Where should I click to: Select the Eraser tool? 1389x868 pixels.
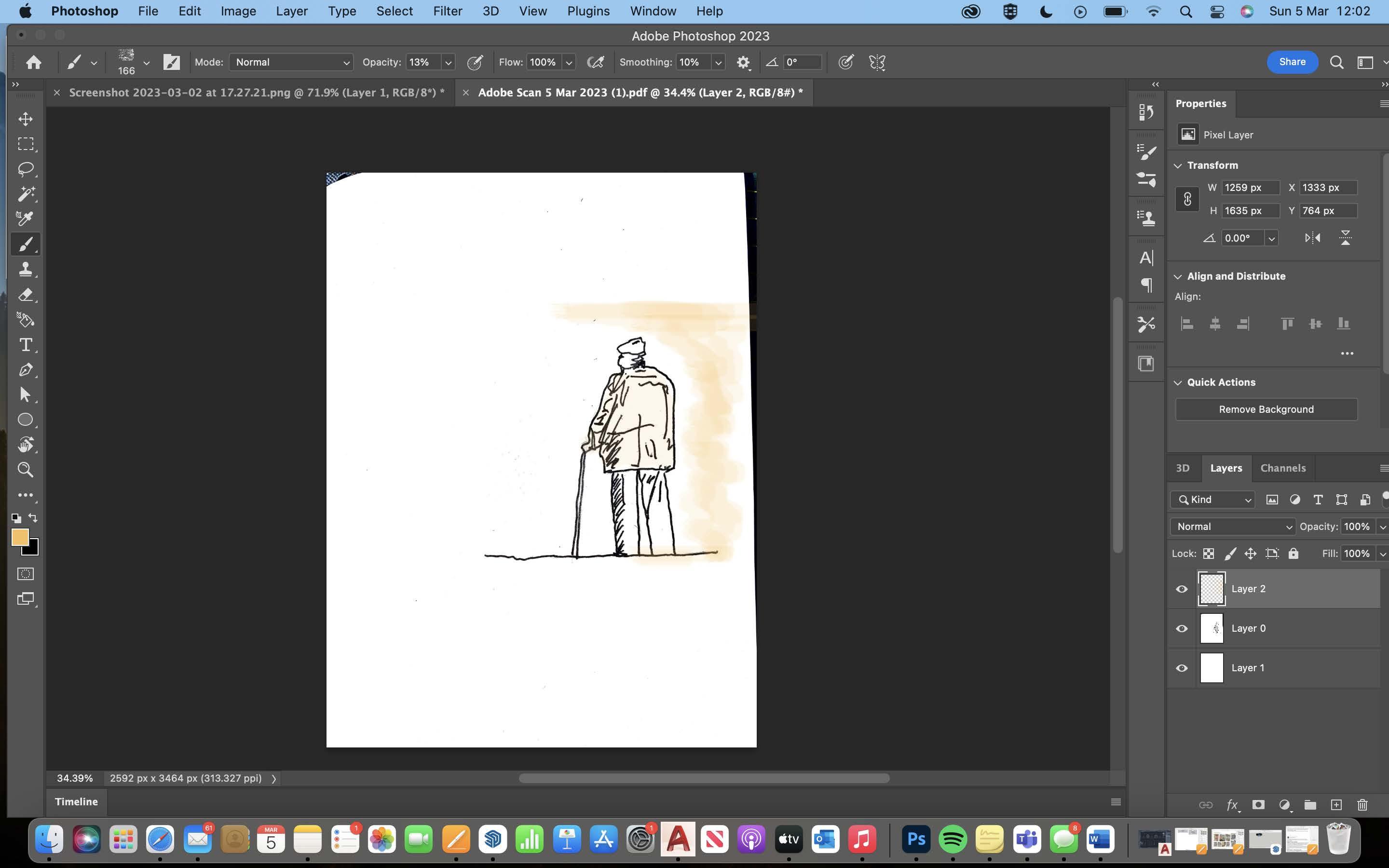point(25,295)
